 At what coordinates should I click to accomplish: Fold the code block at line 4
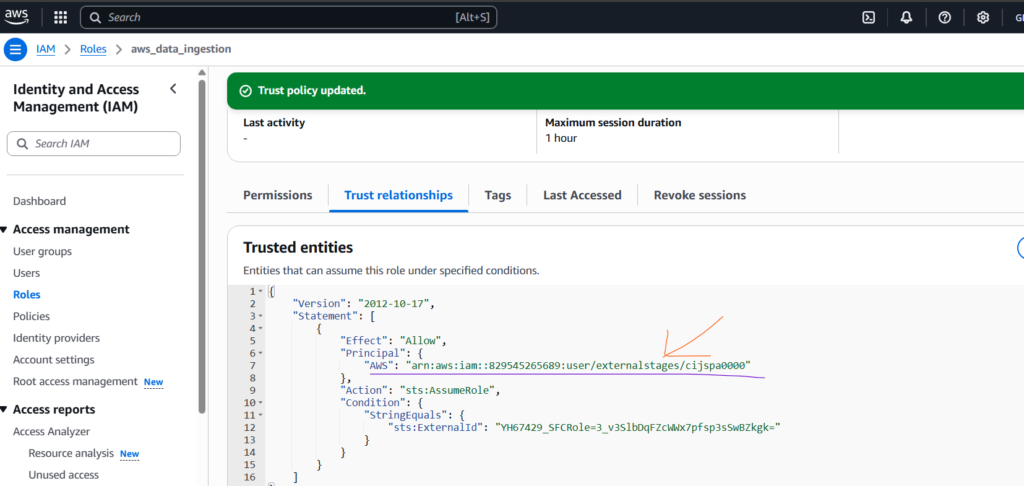261,329
